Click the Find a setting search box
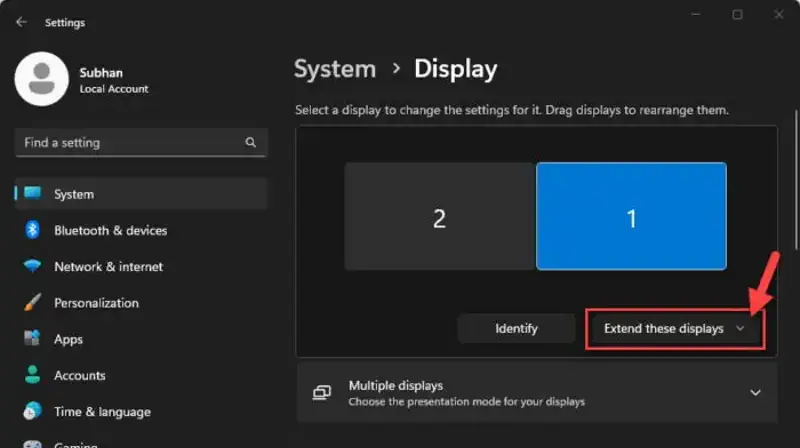The height and width of the screenshot is (448, 800). (141, 142)
